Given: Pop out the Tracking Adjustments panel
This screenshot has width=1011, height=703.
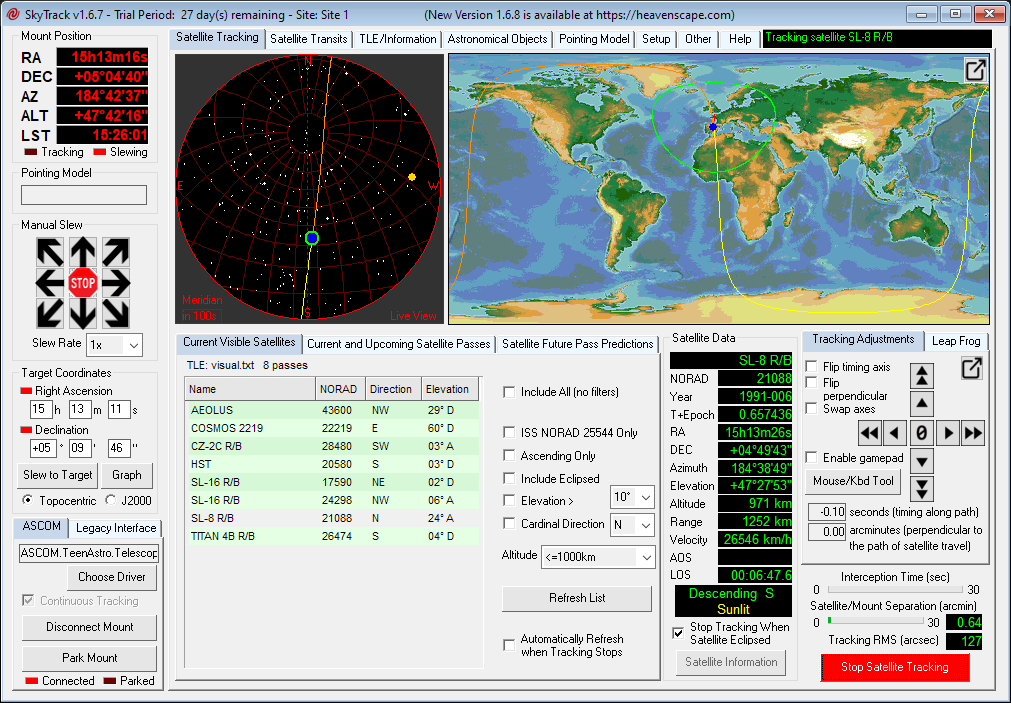Looking at the screenshot, I should pyautogui.click(x=970, y=368).
